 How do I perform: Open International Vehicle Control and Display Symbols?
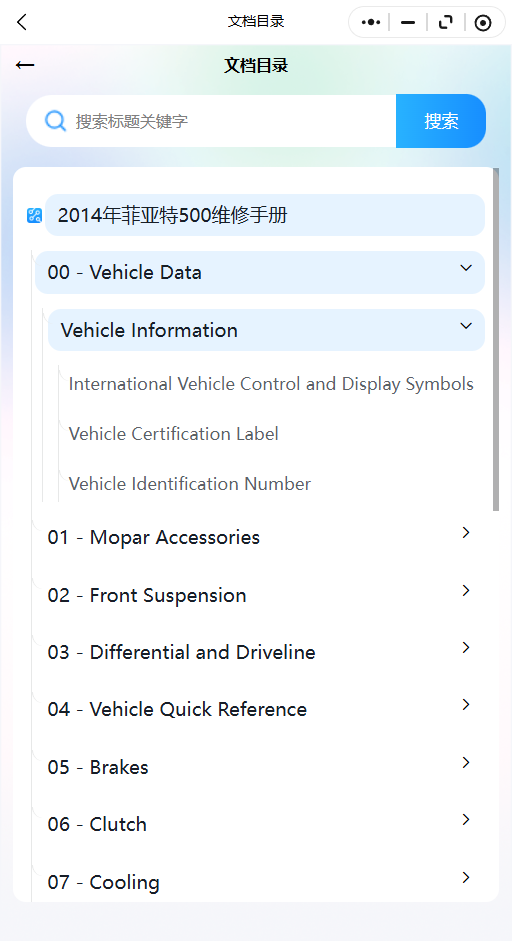pyautogui.click(x=271, y=384)
